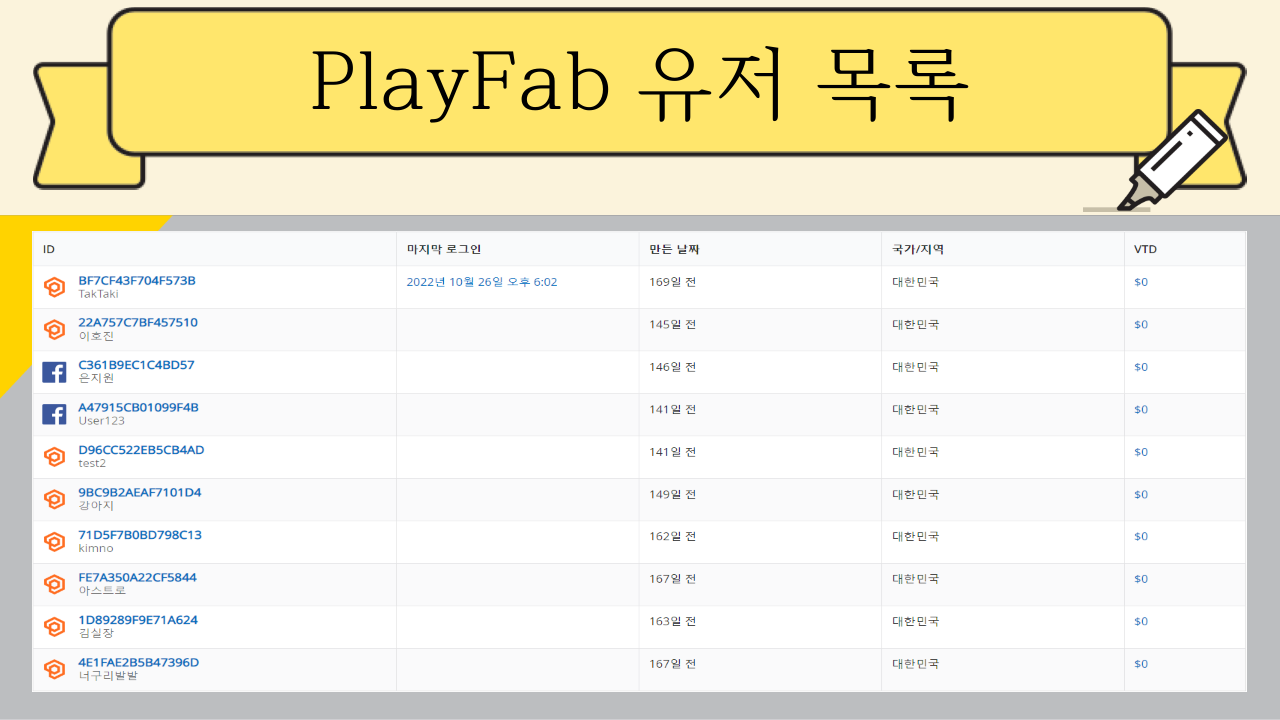The width and height of the screenshot is (1280, 720).
Task: Select the display name test2
Action: [92, 463]
